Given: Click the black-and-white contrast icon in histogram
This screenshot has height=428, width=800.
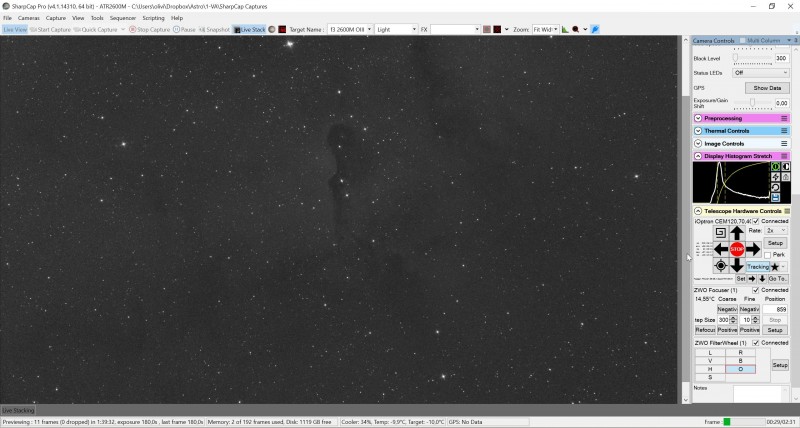Looking at the screenshot, I should (786, 167).
